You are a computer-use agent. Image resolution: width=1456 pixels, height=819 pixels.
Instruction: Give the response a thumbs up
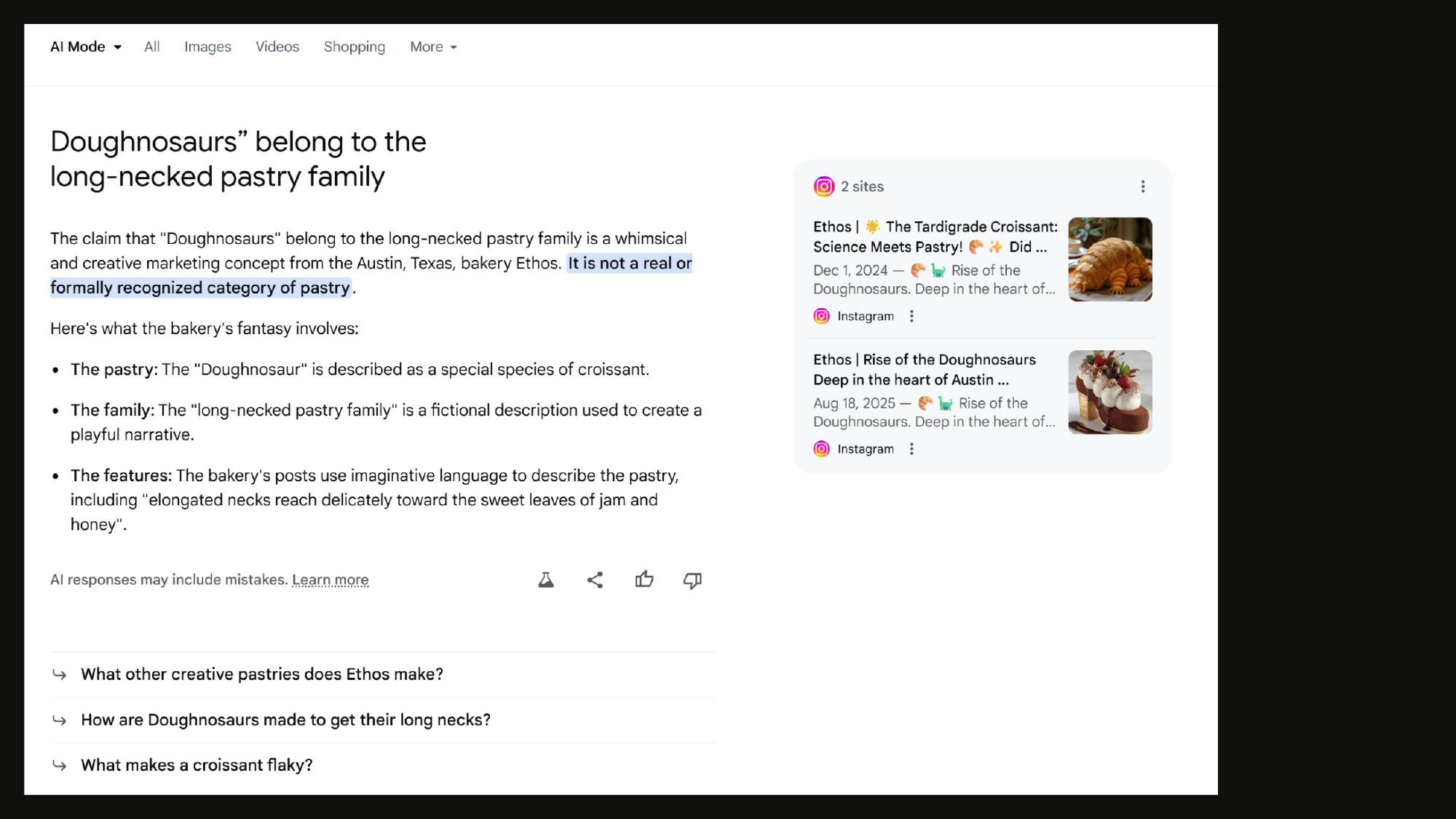click(644, 580)
